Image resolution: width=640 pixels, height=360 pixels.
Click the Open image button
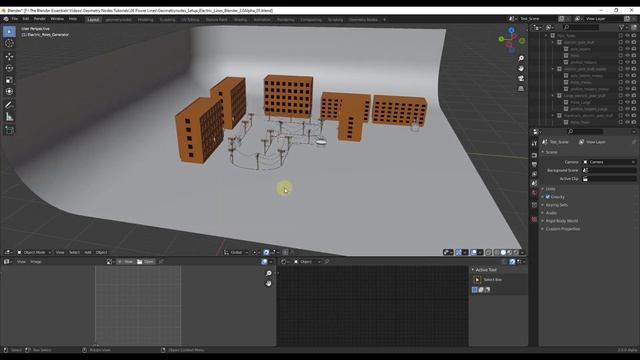tap(145, 262)
